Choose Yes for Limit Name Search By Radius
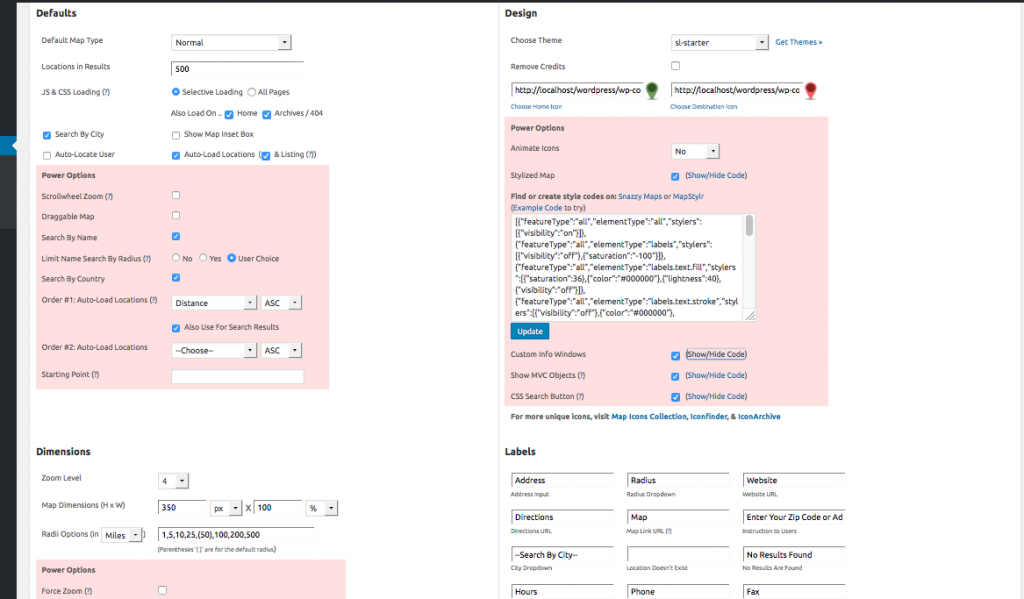 tap(203, 258)
